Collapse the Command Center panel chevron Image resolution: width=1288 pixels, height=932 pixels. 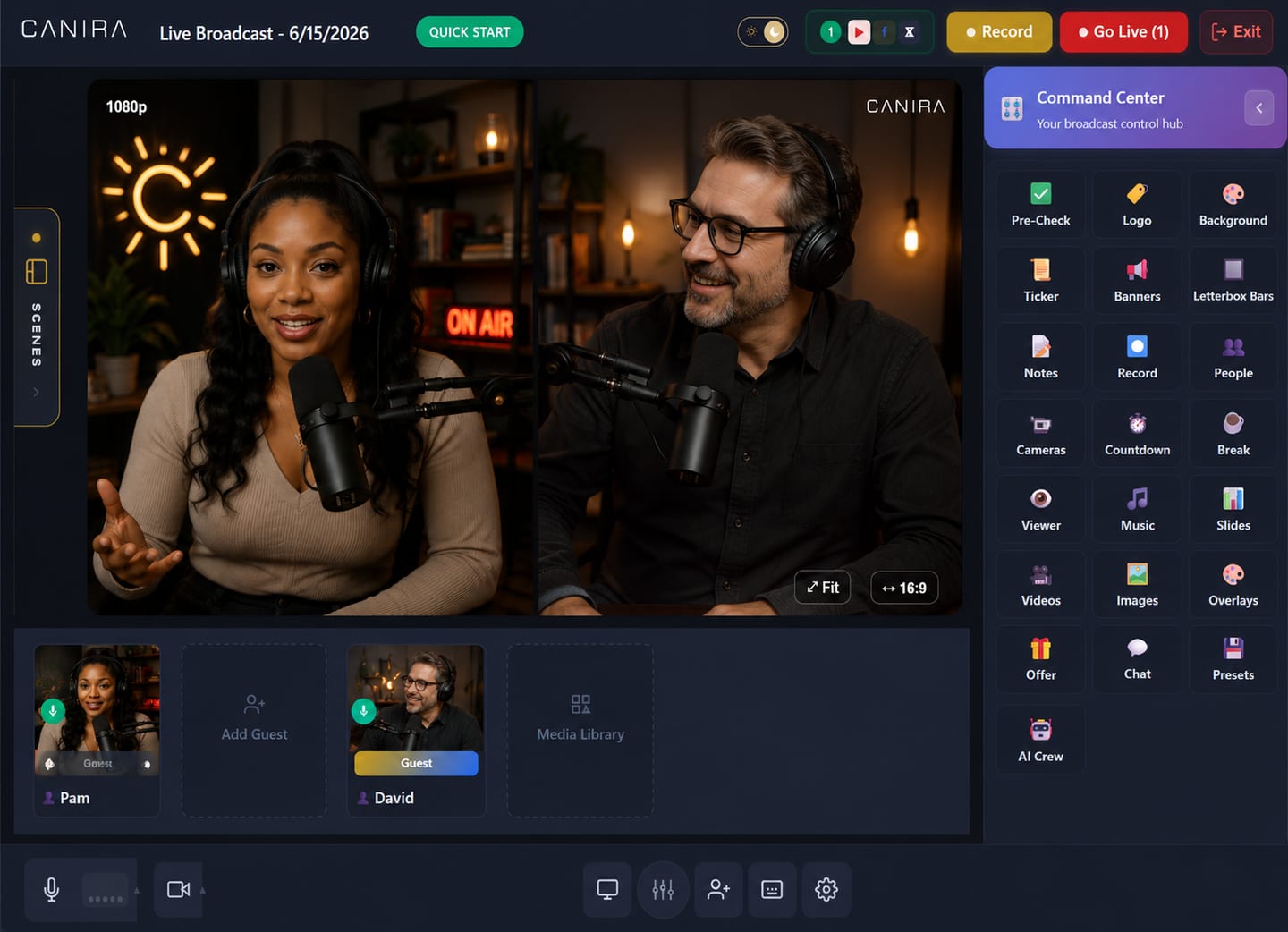(1258, 108)
